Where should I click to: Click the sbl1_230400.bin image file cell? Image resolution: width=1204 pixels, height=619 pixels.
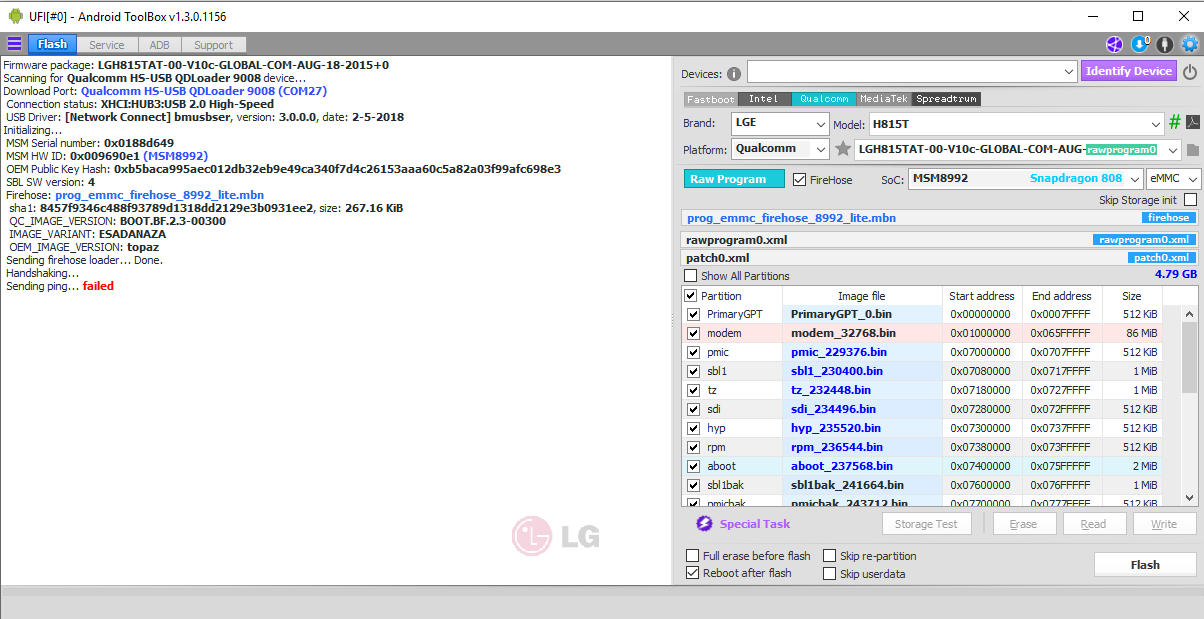tap(862, 371)
